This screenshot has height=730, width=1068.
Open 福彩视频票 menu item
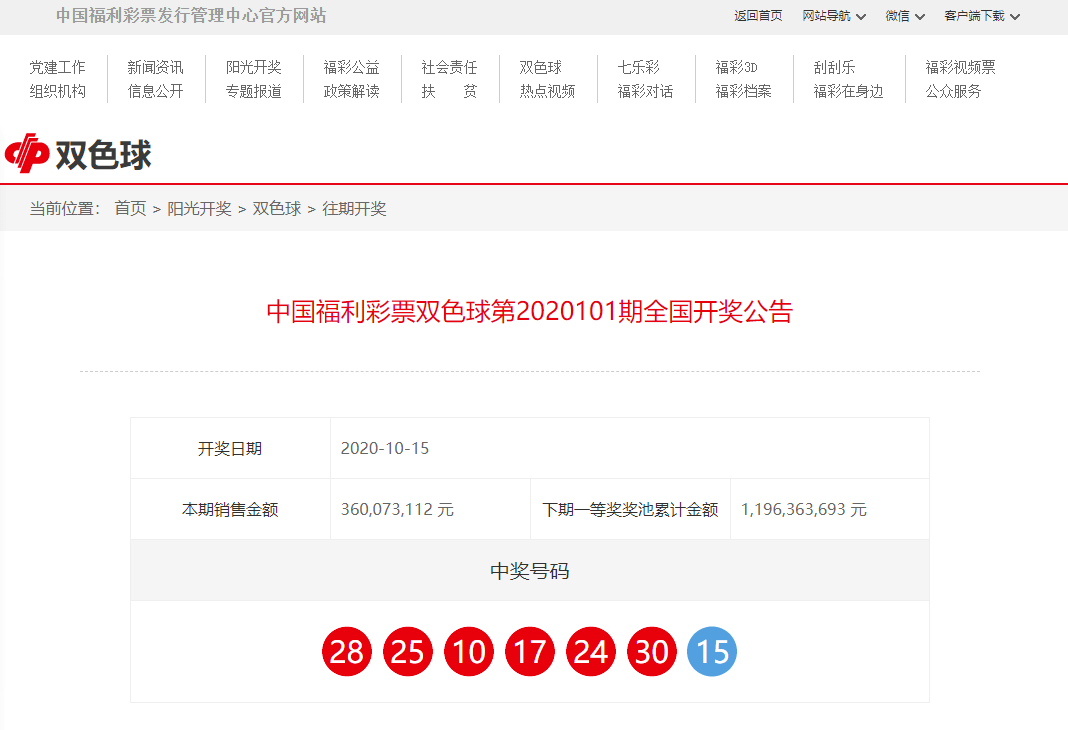click(x=960, y=67)
